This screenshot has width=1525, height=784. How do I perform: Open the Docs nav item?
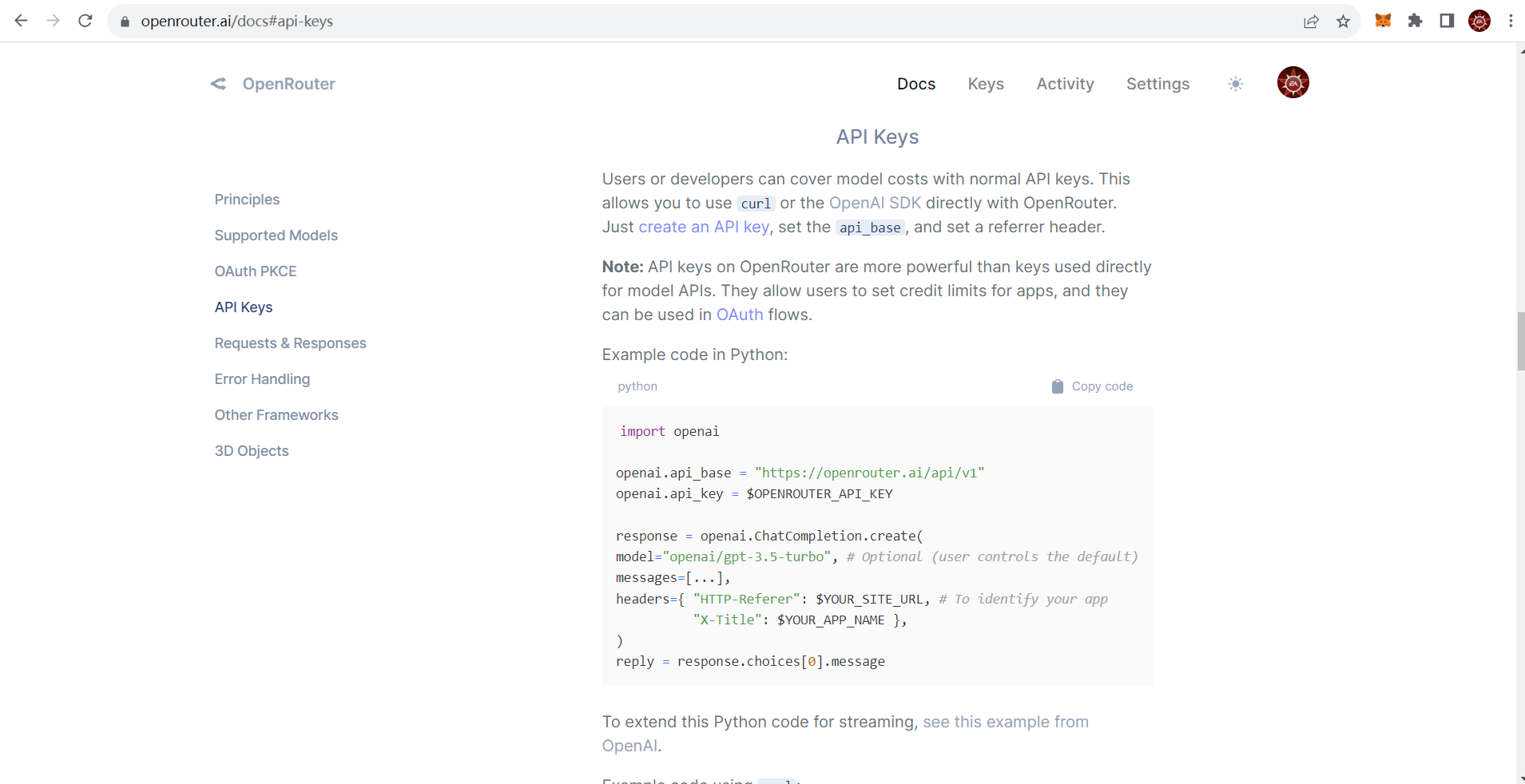pos(916,84)
